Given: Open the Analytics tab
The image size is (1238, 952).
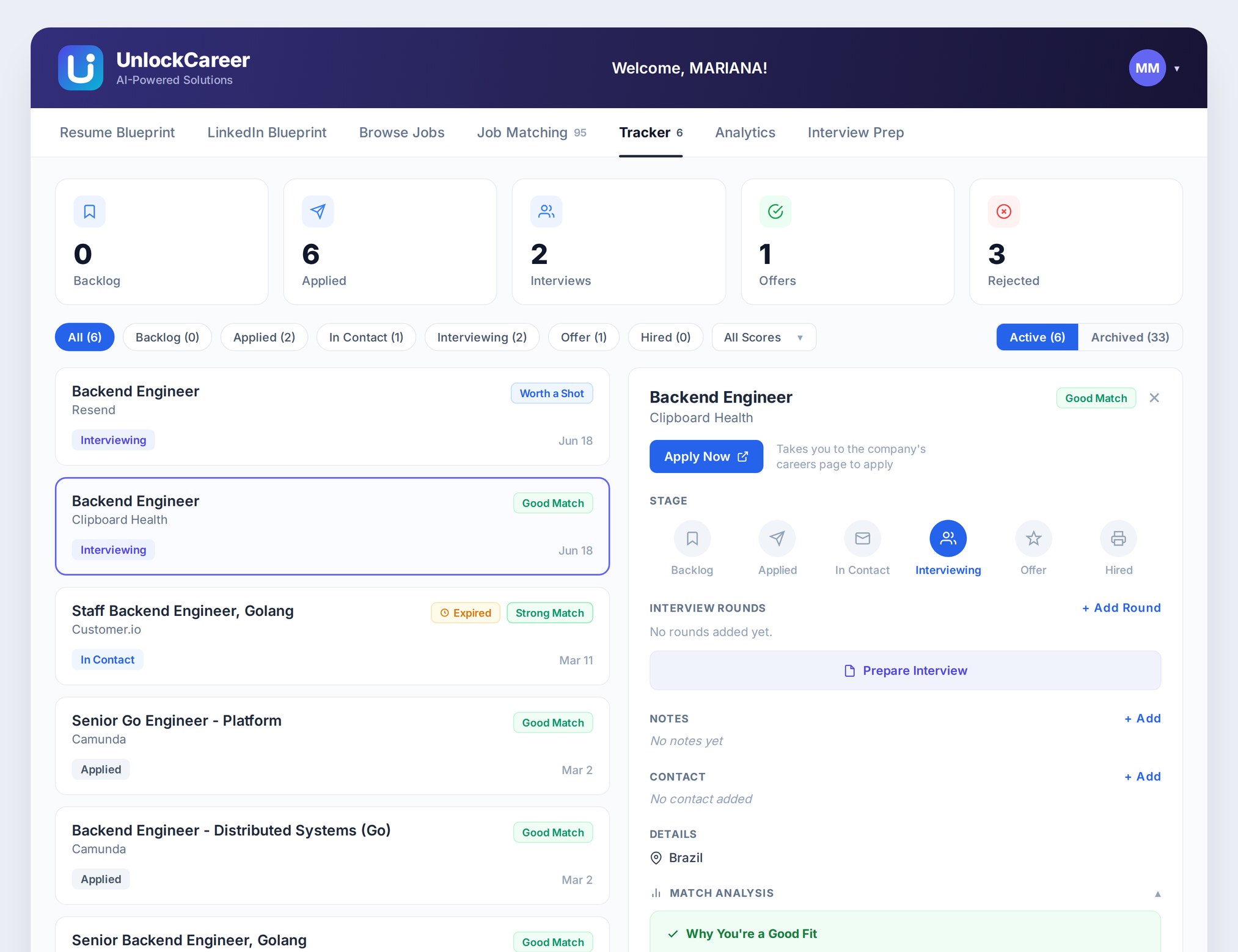Looking at the screenshot, I should click(x=745, y=133).
